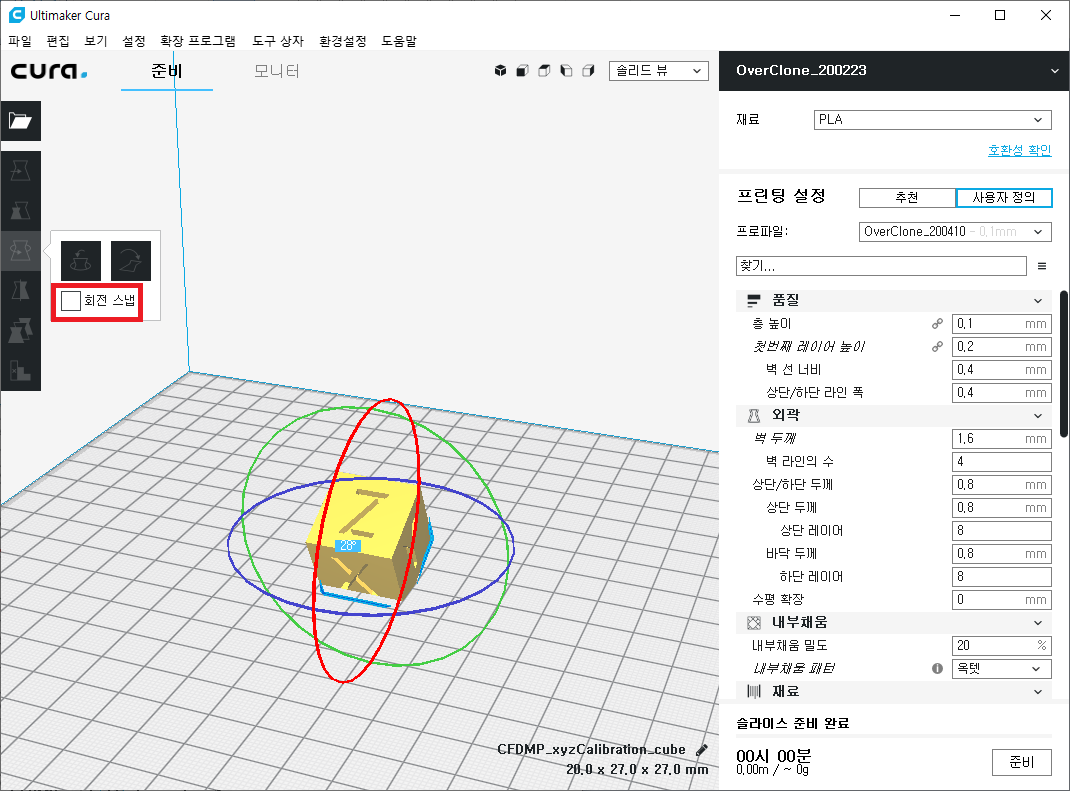The image size is (1070, 791).
Task: Click the 층 높이 value field
Action: [x=1001, y=324]
